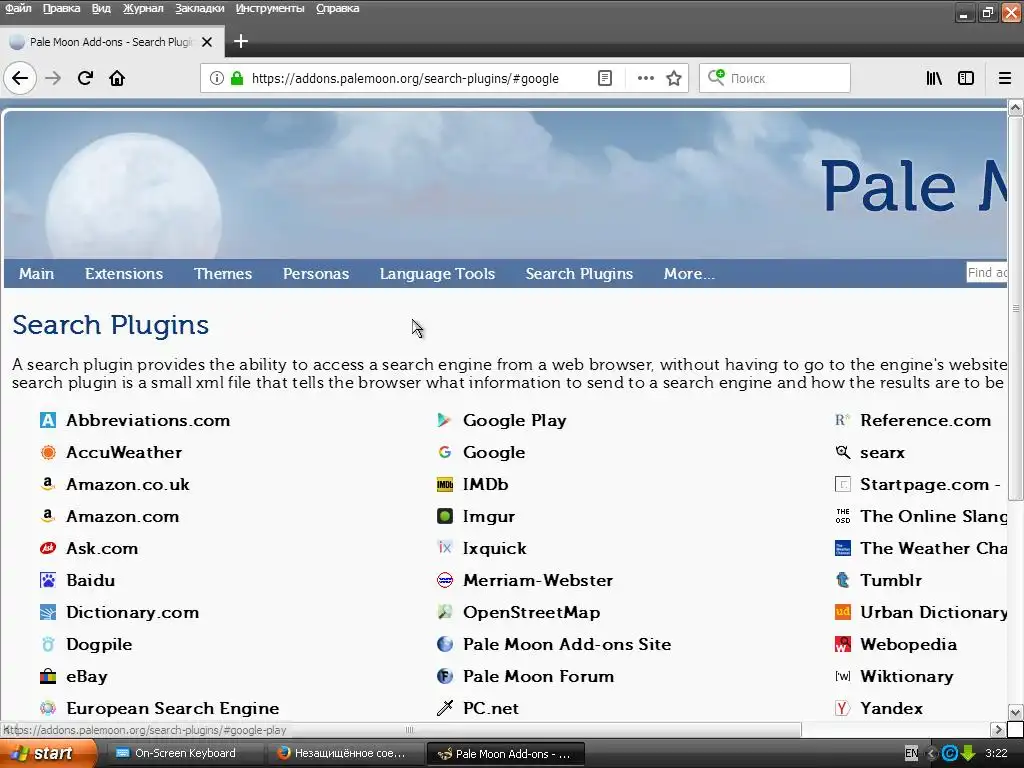Click the eBay shopping bag icon

tap(48, 676)
